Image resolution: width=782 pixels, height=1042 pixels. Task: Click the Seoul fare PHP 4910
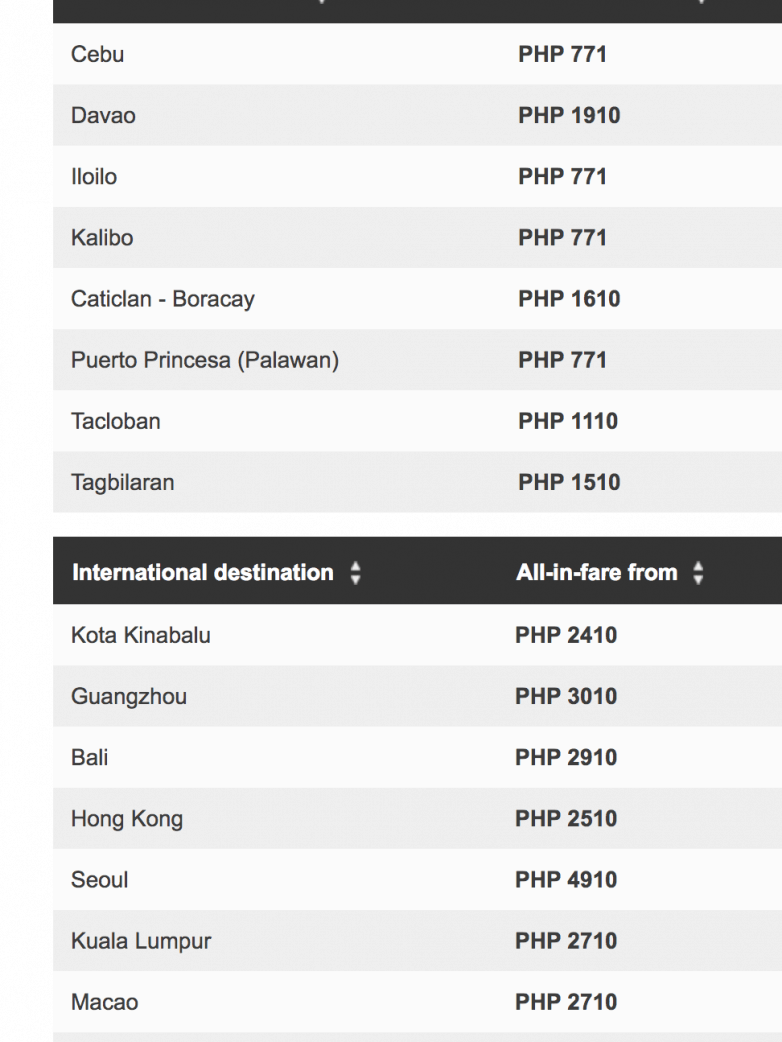pyautogui.click(x=566, y=880)
